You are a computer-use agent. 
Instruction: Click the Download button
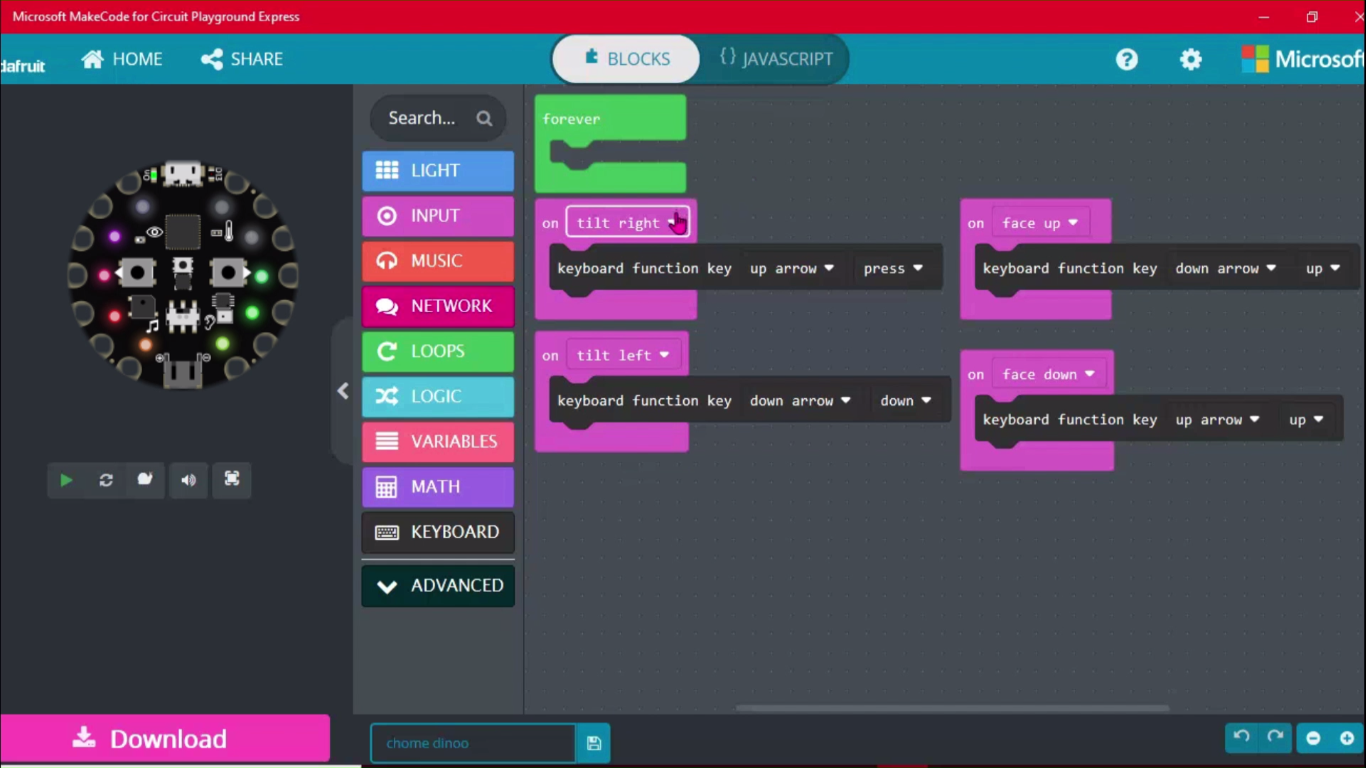pyautogui.click(x=165, y=739)
